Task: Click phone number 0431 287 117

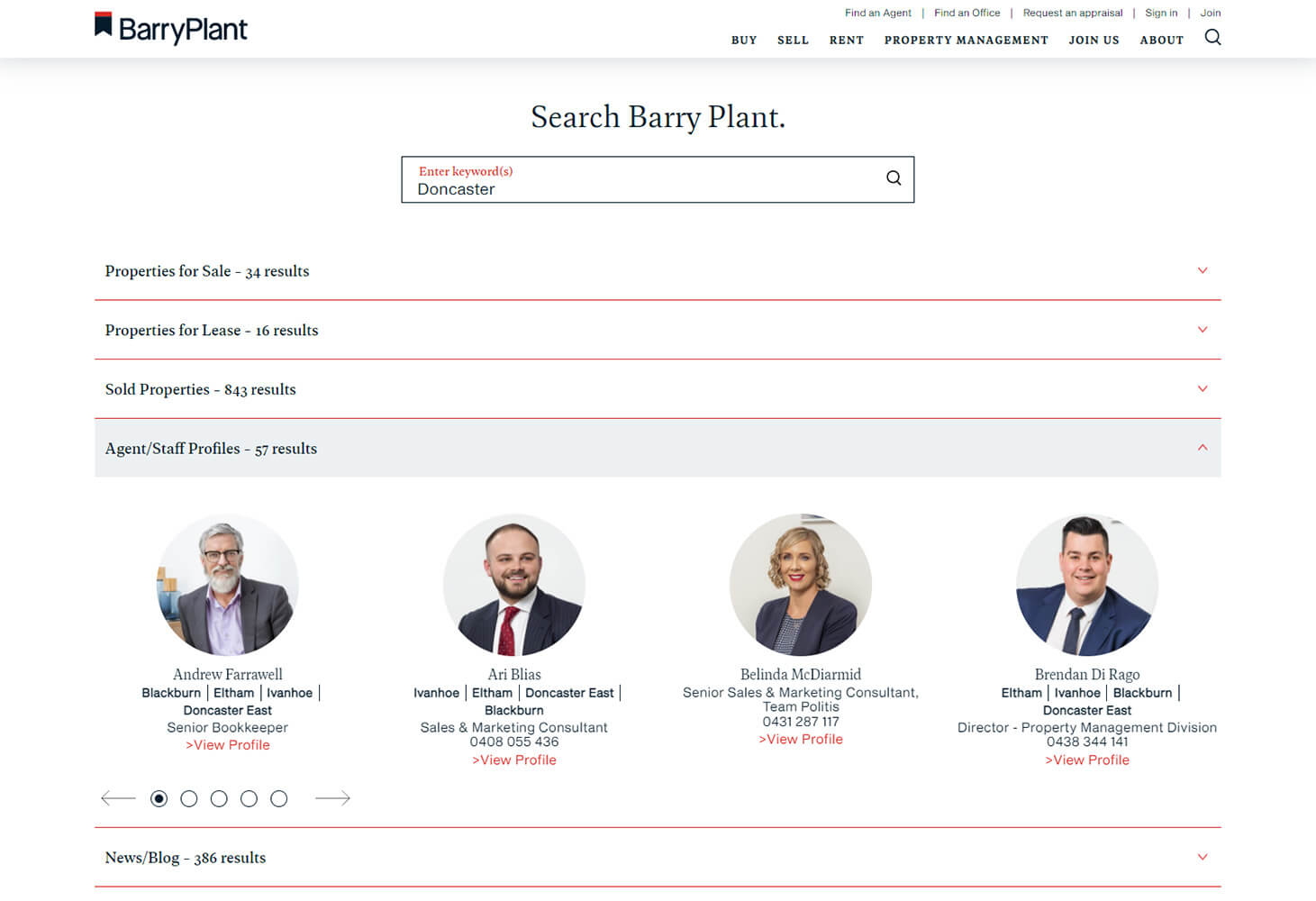Action: coord(801,722)
